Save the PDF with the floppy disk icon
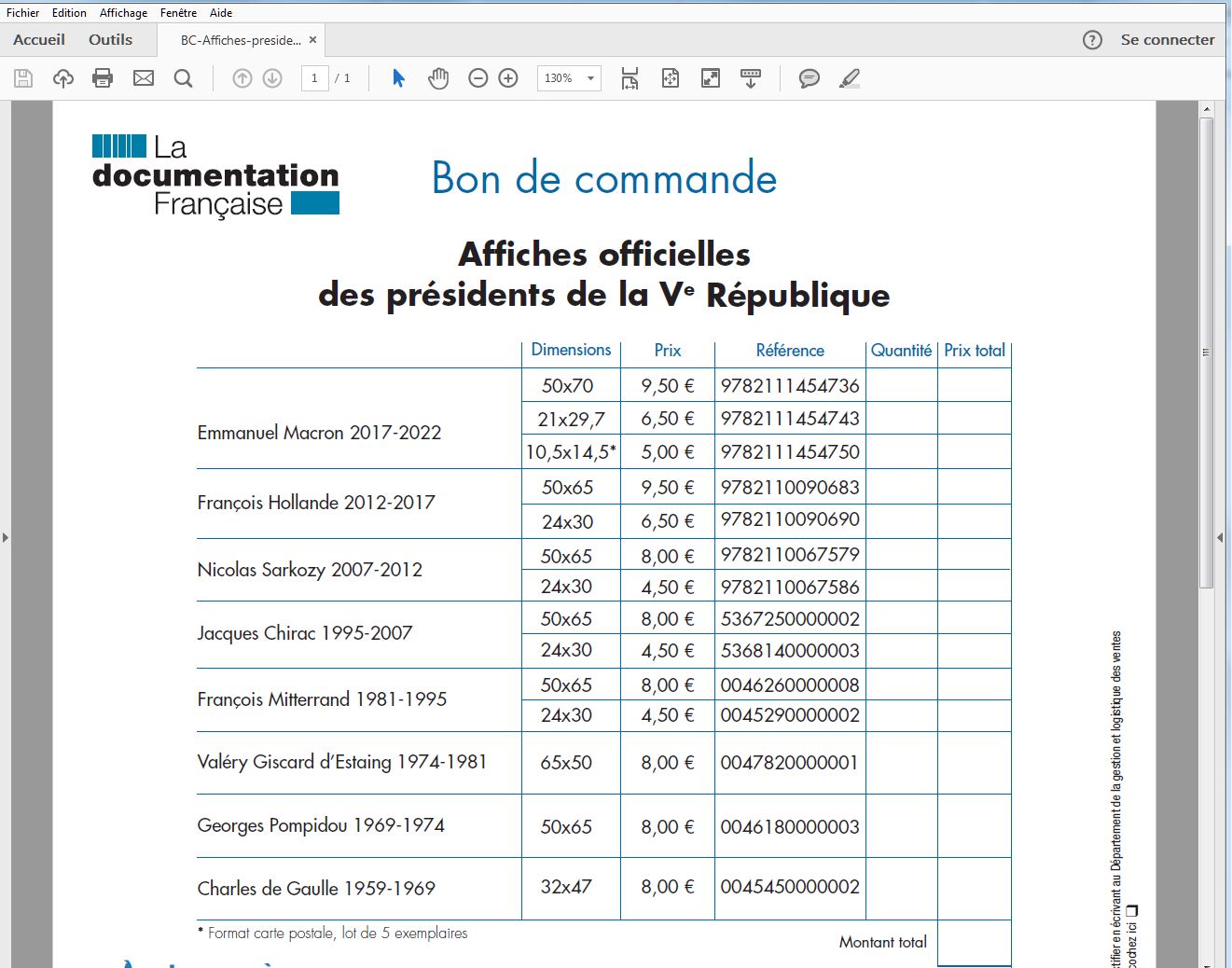This screenshot has height=968, width=1232. tap(23, 78)
